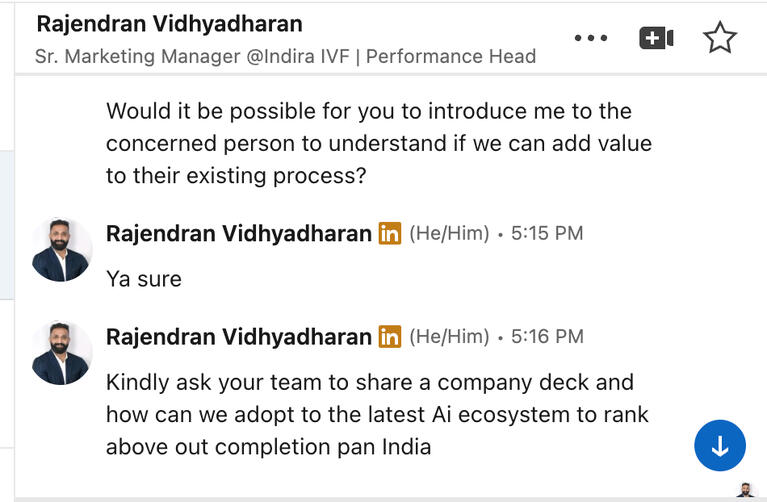Viewport: 767px width, 502px height.
Task: Select the "Ya sure" message
Action: point(144,279)
